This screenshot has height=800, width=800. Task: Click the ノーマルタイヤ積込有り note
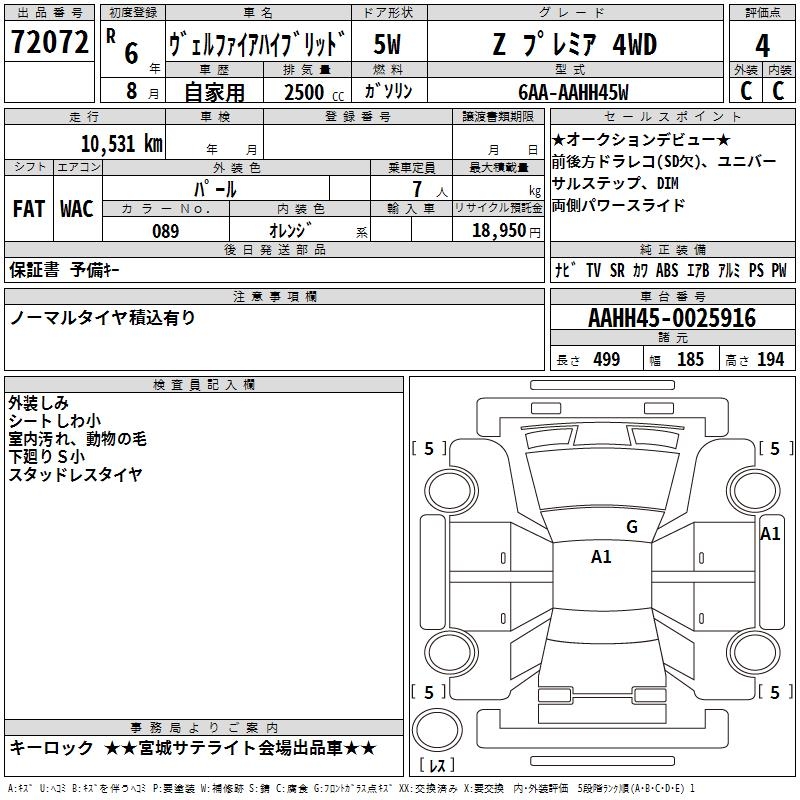coord(103,318)
